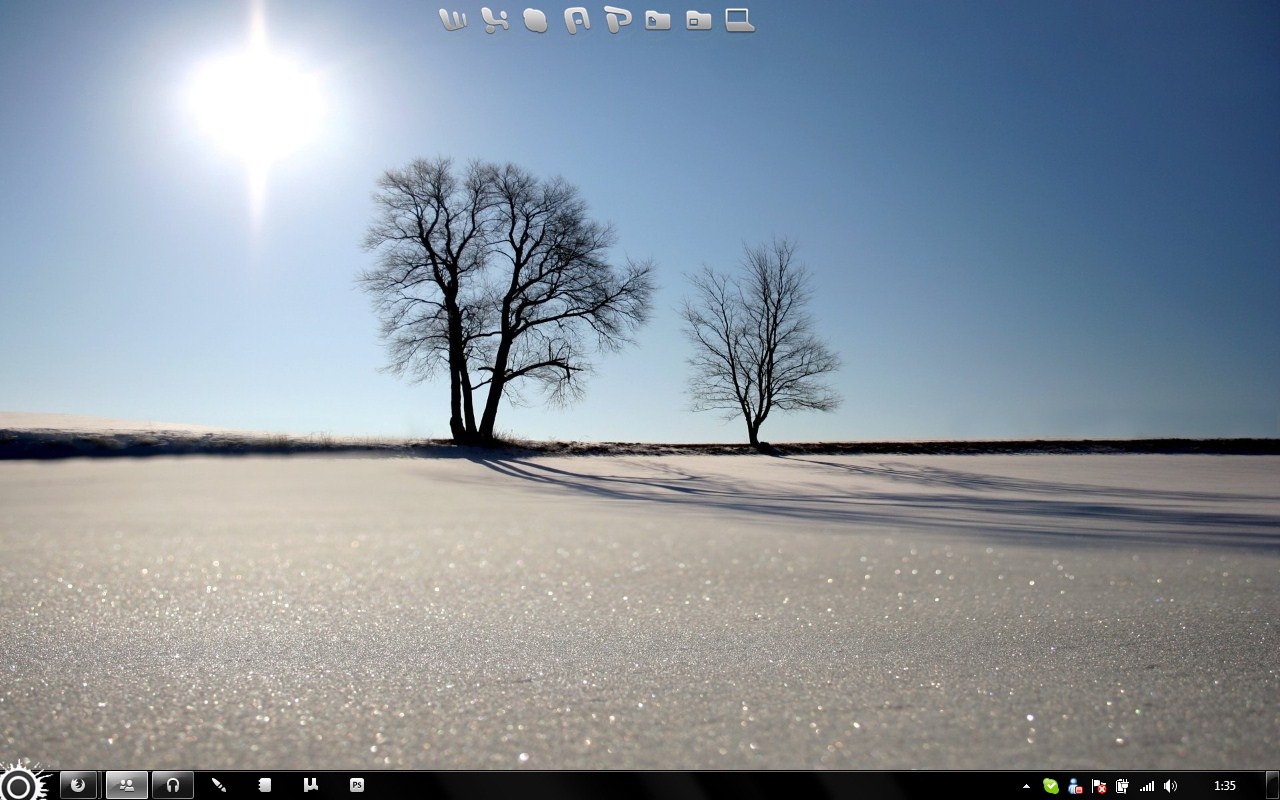Open Action Center flag tray icon
Screen dimensions: 1280x800
pos(1099,786)
